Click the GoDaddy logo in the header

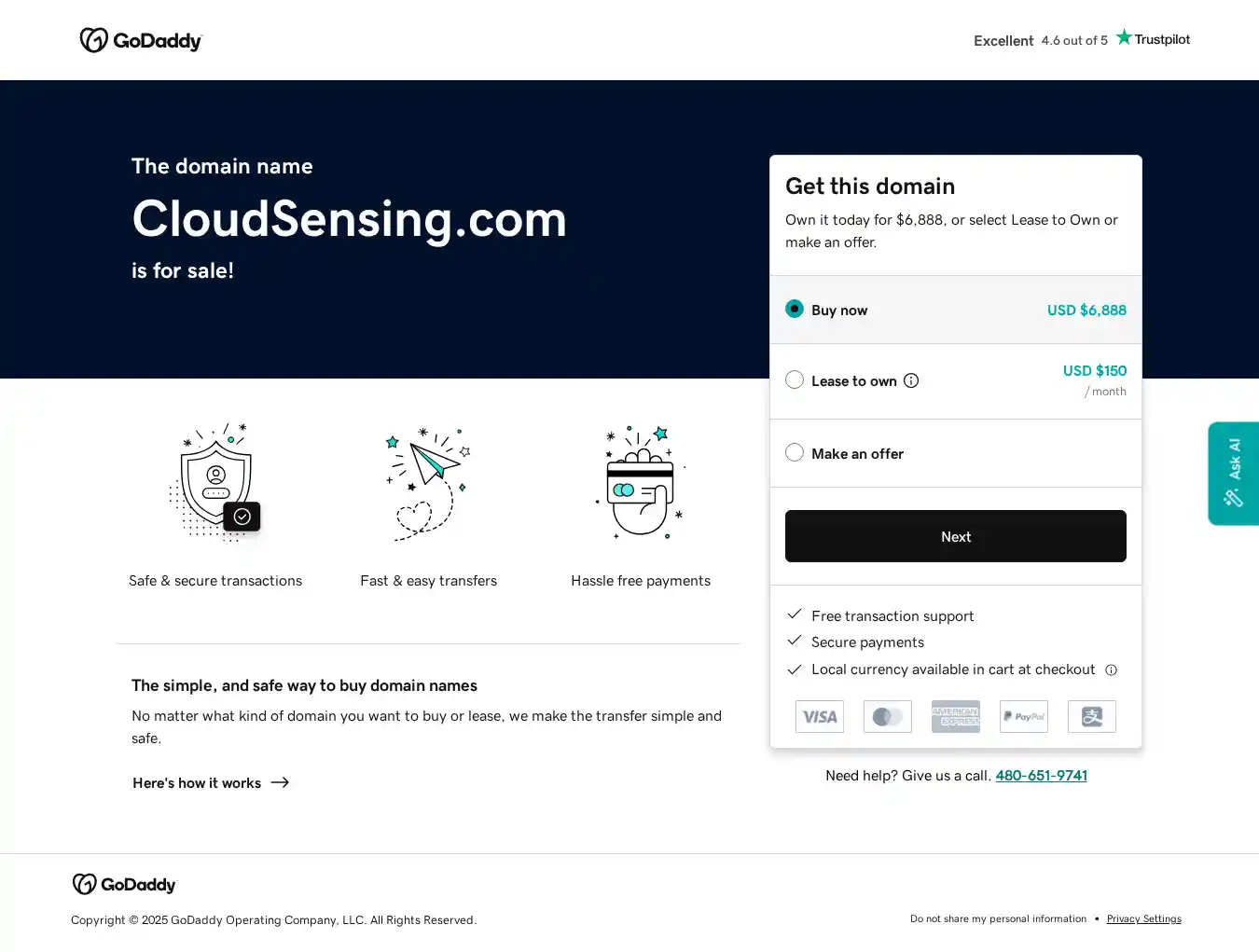pyautogui.click(x=141, y=40)
